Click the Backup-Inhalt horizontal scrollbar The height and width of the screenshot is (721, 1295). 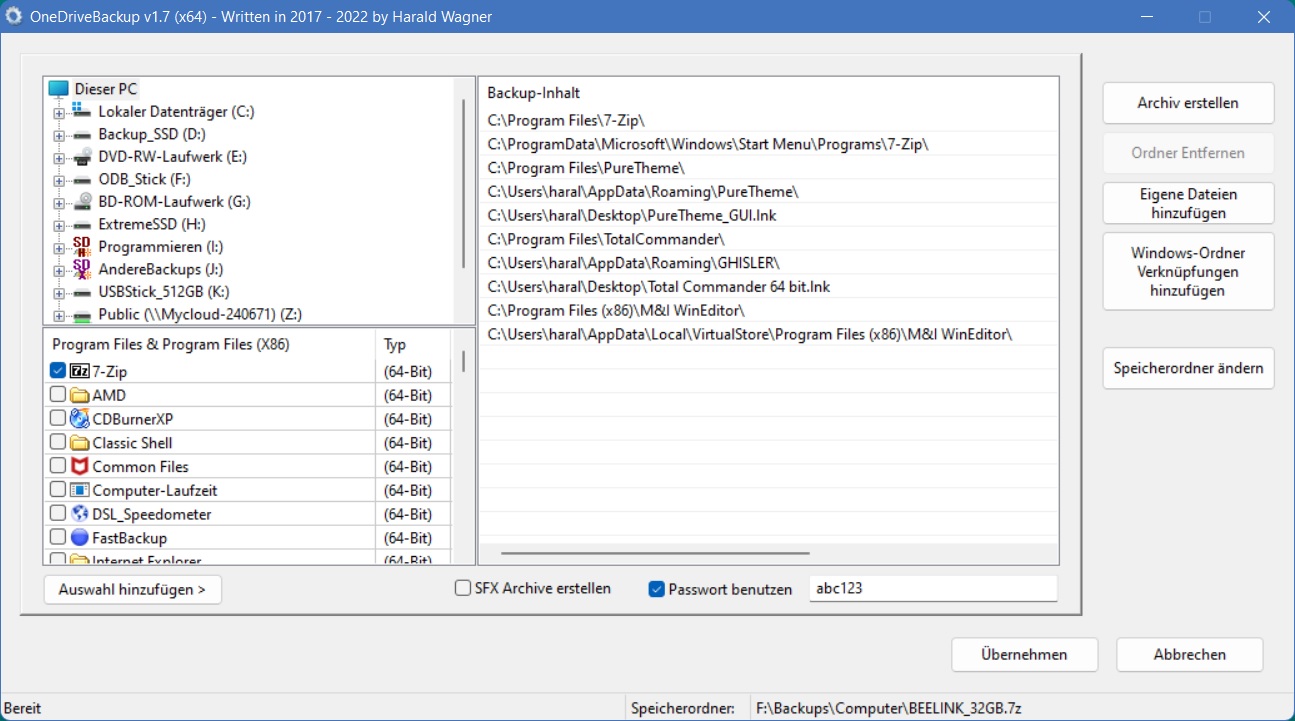[655, 552]
